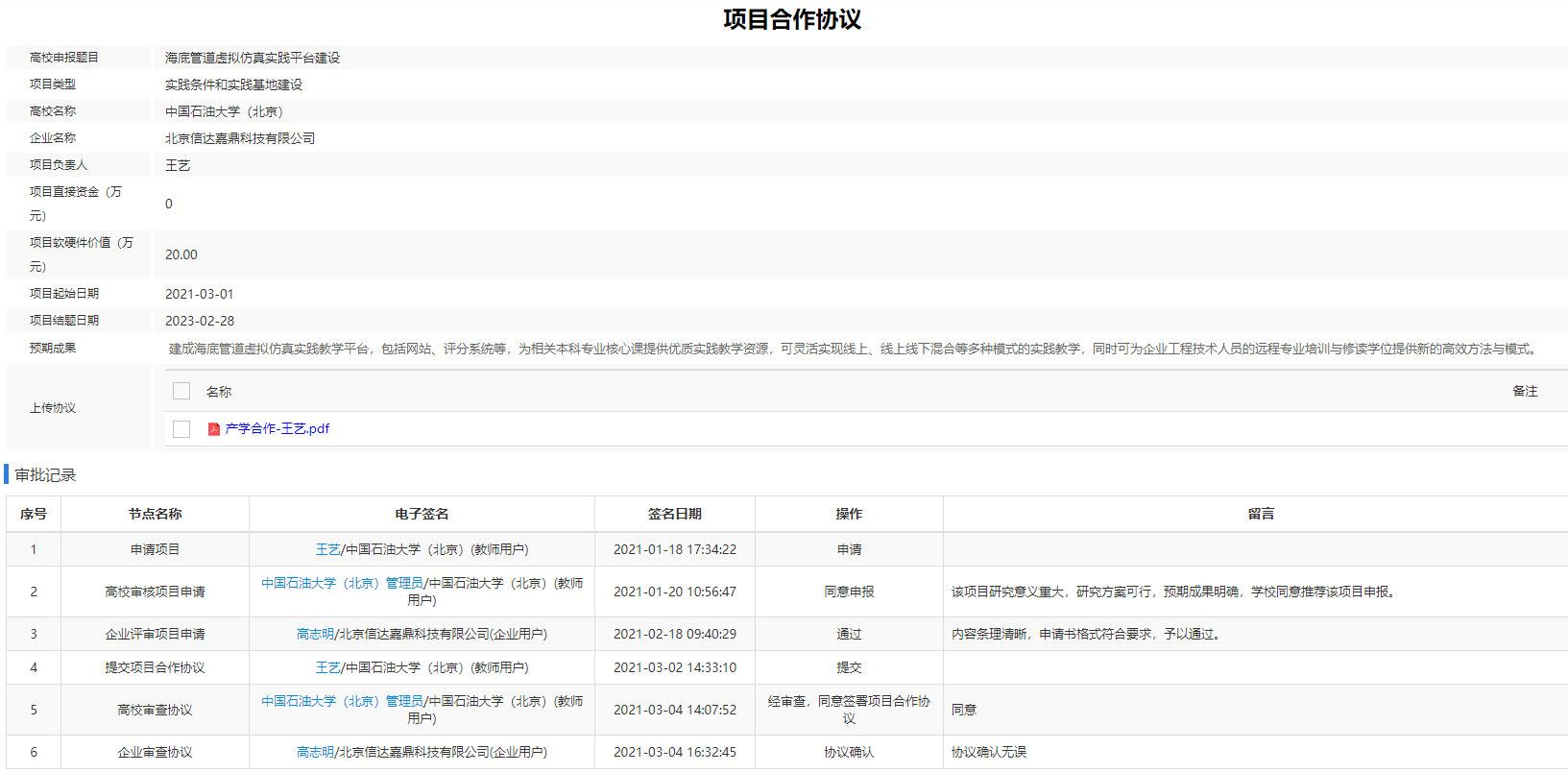Select the 节点名称 column header
Viewport: 1568px width, 773px height.
pyautogui.click(x=155, y=515)
